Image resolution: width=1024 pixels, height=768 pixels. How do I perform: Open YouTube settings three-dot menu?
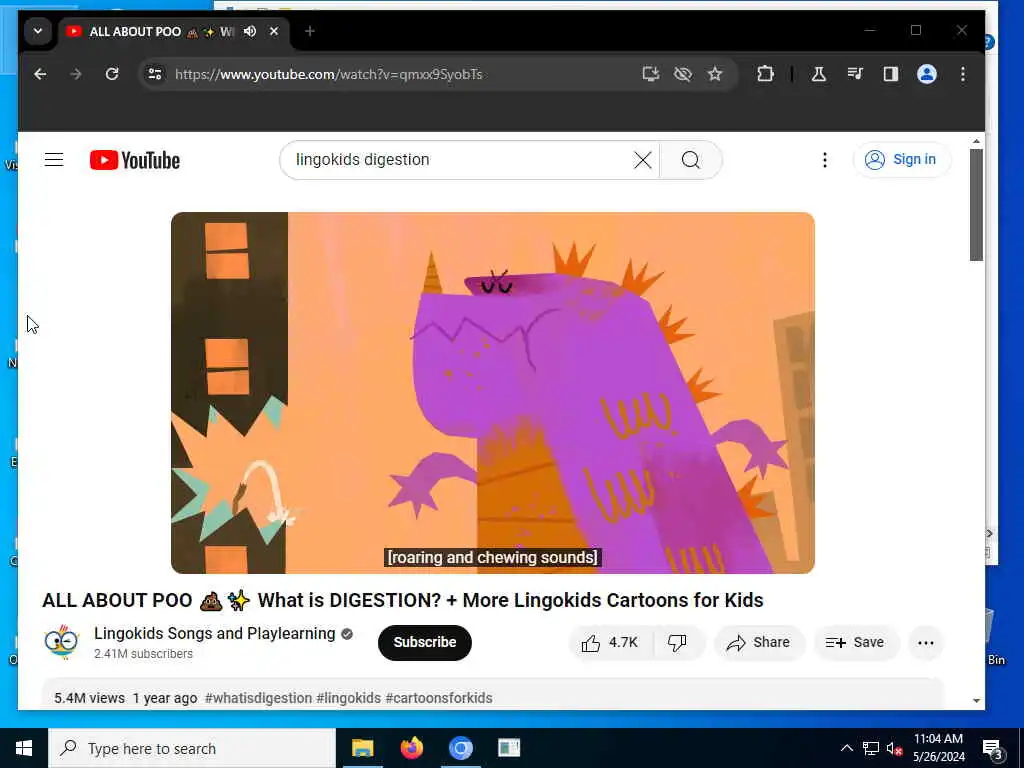click(825, 160)
